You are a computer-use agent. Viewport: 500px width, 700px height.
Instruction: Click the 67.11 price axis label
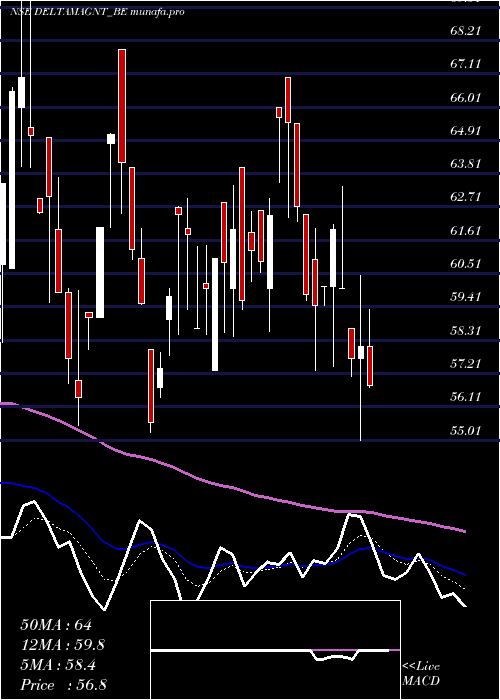(466, 64)
